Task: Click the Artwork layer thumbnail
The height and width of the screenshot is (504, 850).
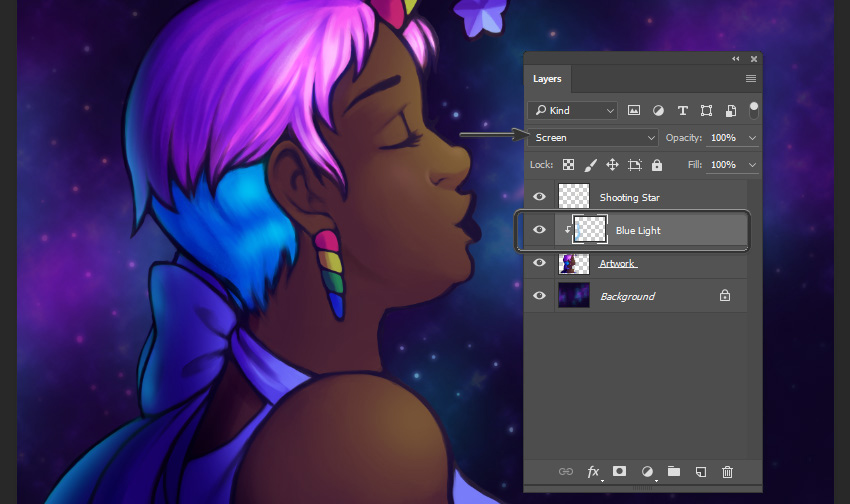Action: pyautogui.click(x=574, y=263)
